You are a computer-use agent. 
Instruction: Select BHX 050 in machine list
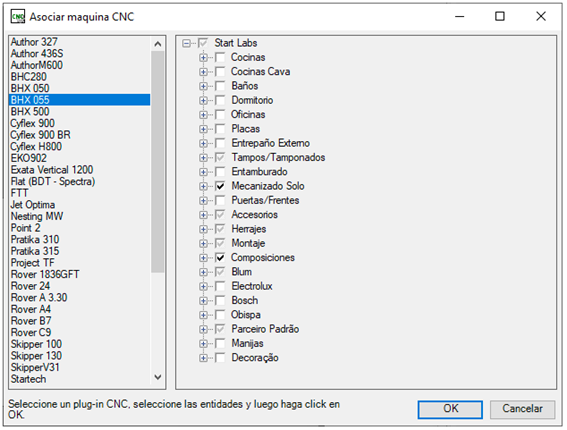(x=80, y=88)
